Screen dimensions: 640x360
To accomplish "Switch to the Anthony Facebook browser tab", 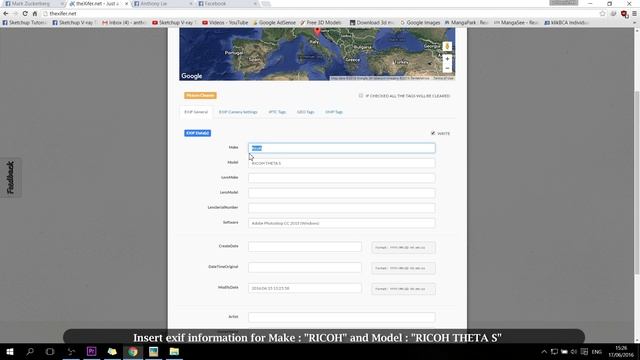I will click(x=161, y=4).
